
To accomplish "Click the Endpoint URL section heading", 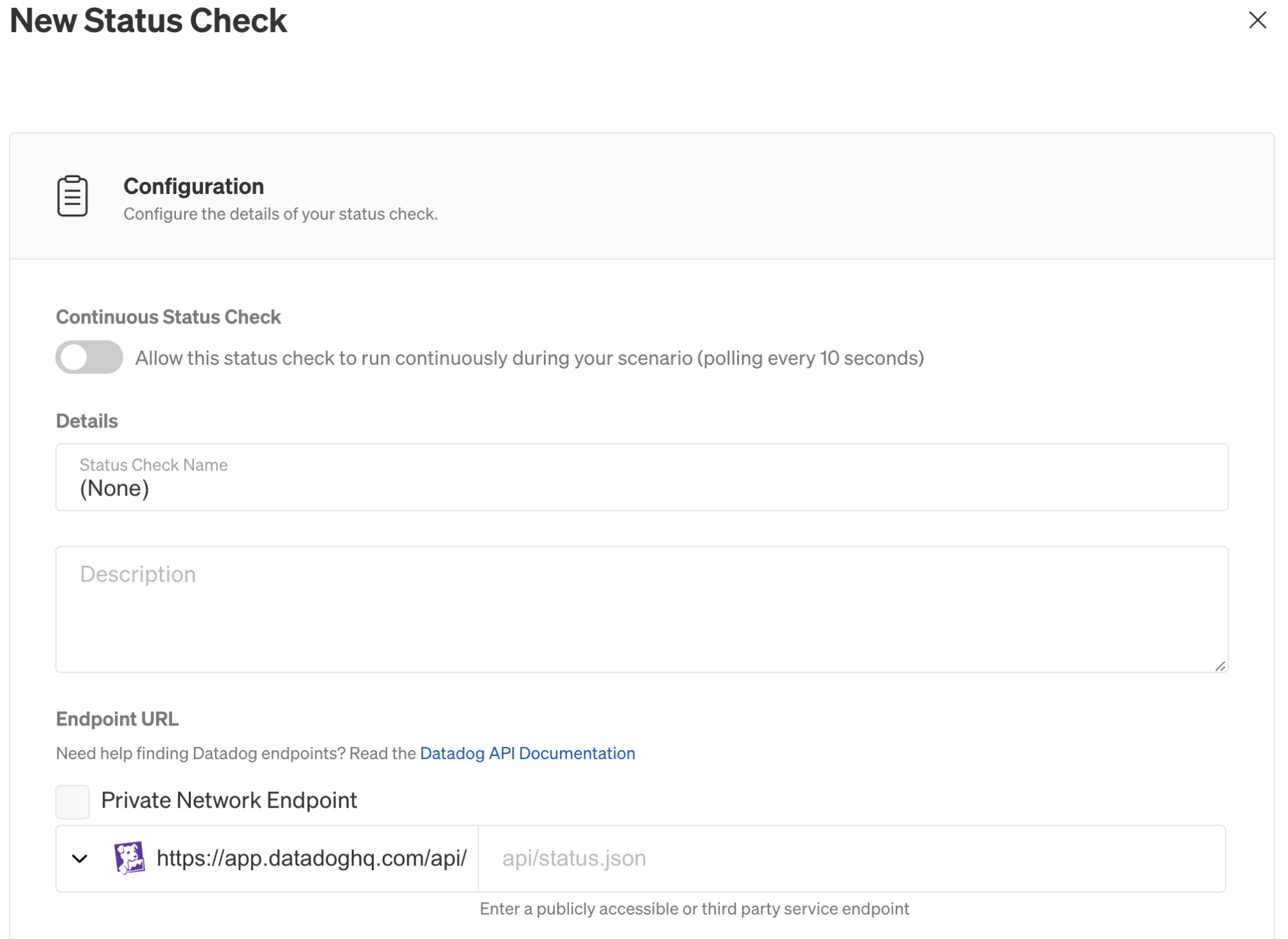I will (117, 719).
